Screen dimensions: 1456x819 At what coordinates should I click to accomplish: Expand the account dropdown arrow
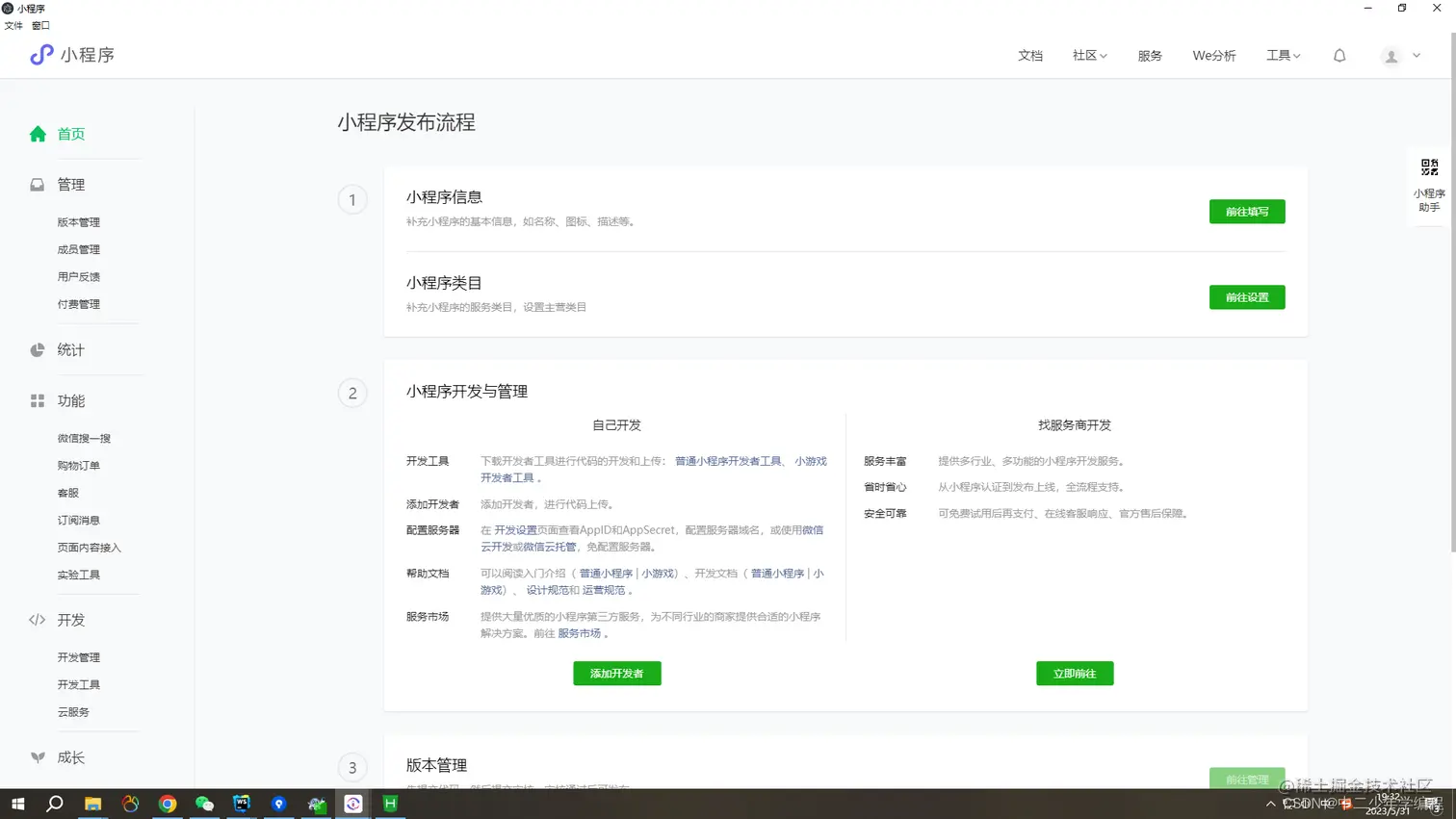[1417, 56]
